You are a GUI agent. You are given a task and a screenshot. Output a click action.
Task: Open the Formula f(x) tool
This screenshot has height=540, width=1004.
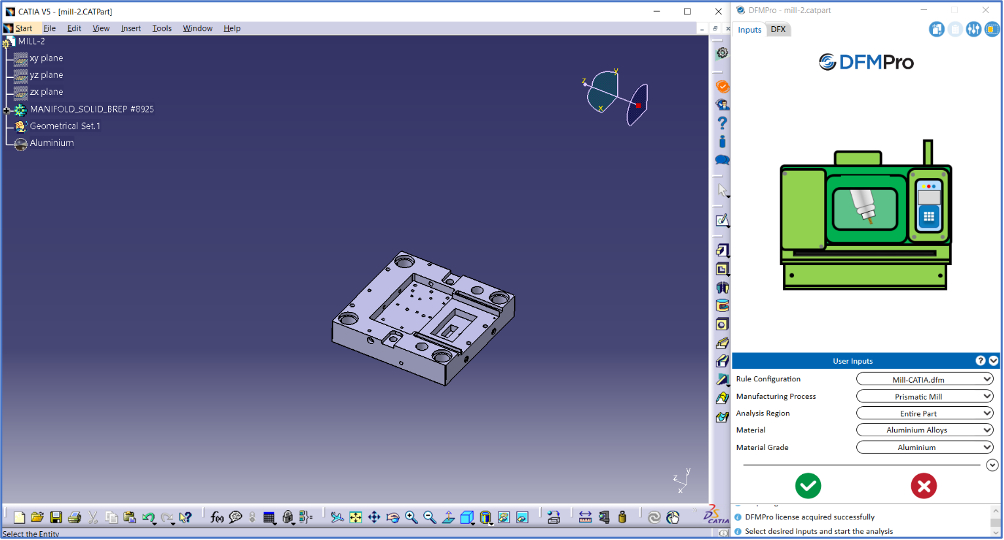pos(217,518)
